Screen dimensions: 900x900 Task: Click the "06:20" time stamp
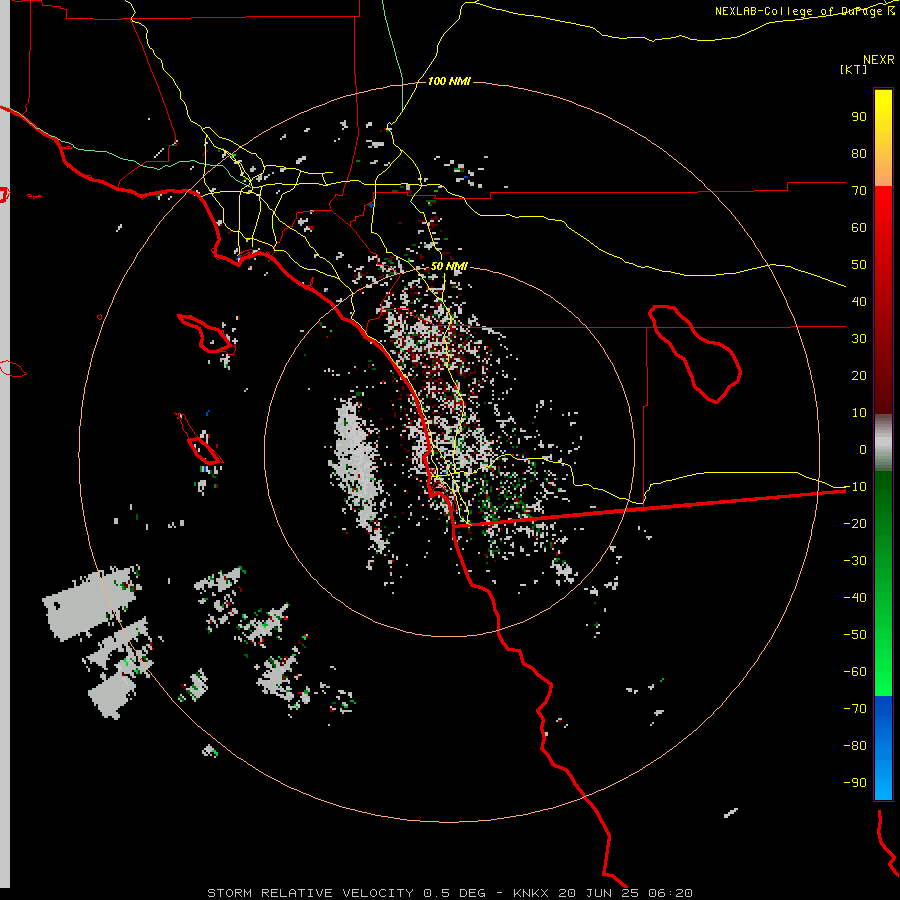(670, 893)
